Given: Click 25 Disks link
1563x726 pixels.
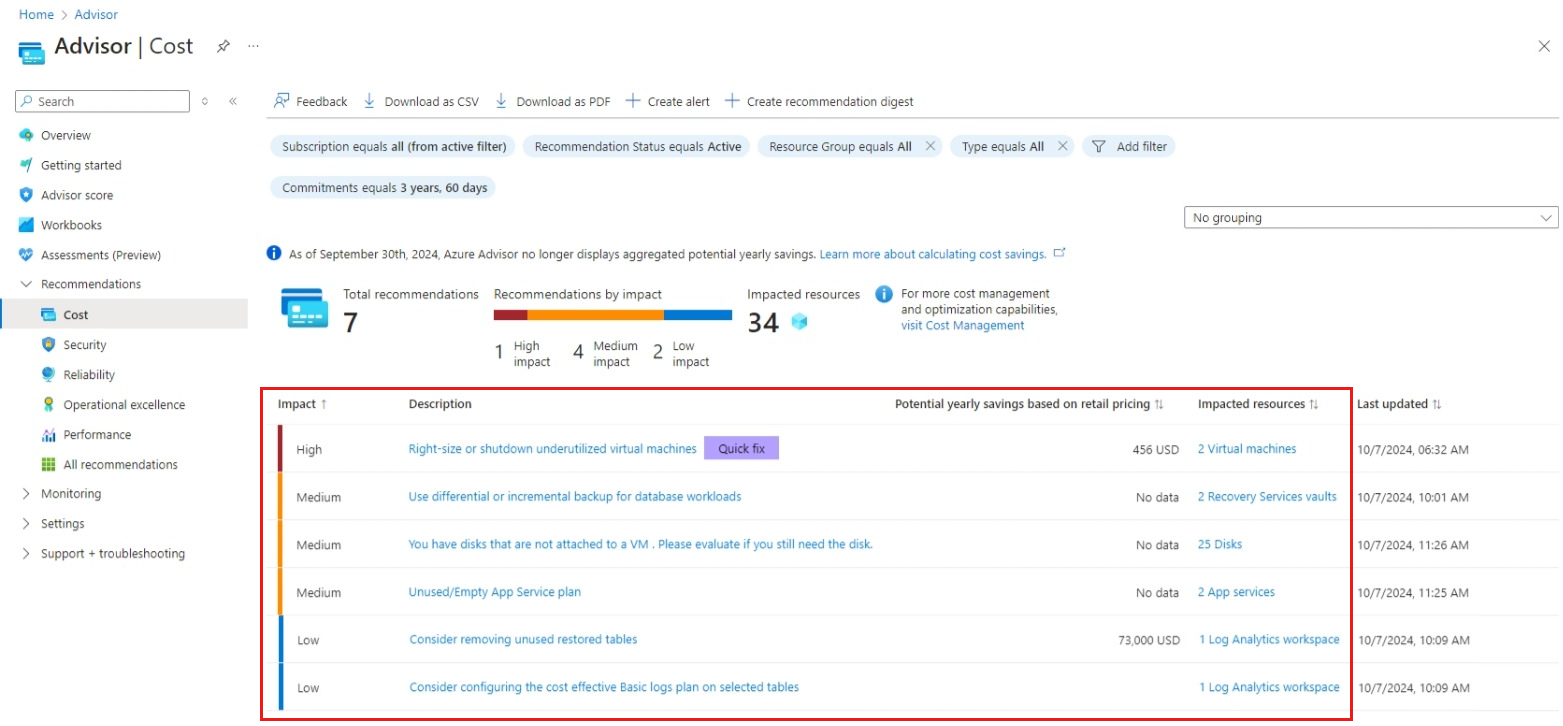Looking at the screenshot, I should [1220, 544].
